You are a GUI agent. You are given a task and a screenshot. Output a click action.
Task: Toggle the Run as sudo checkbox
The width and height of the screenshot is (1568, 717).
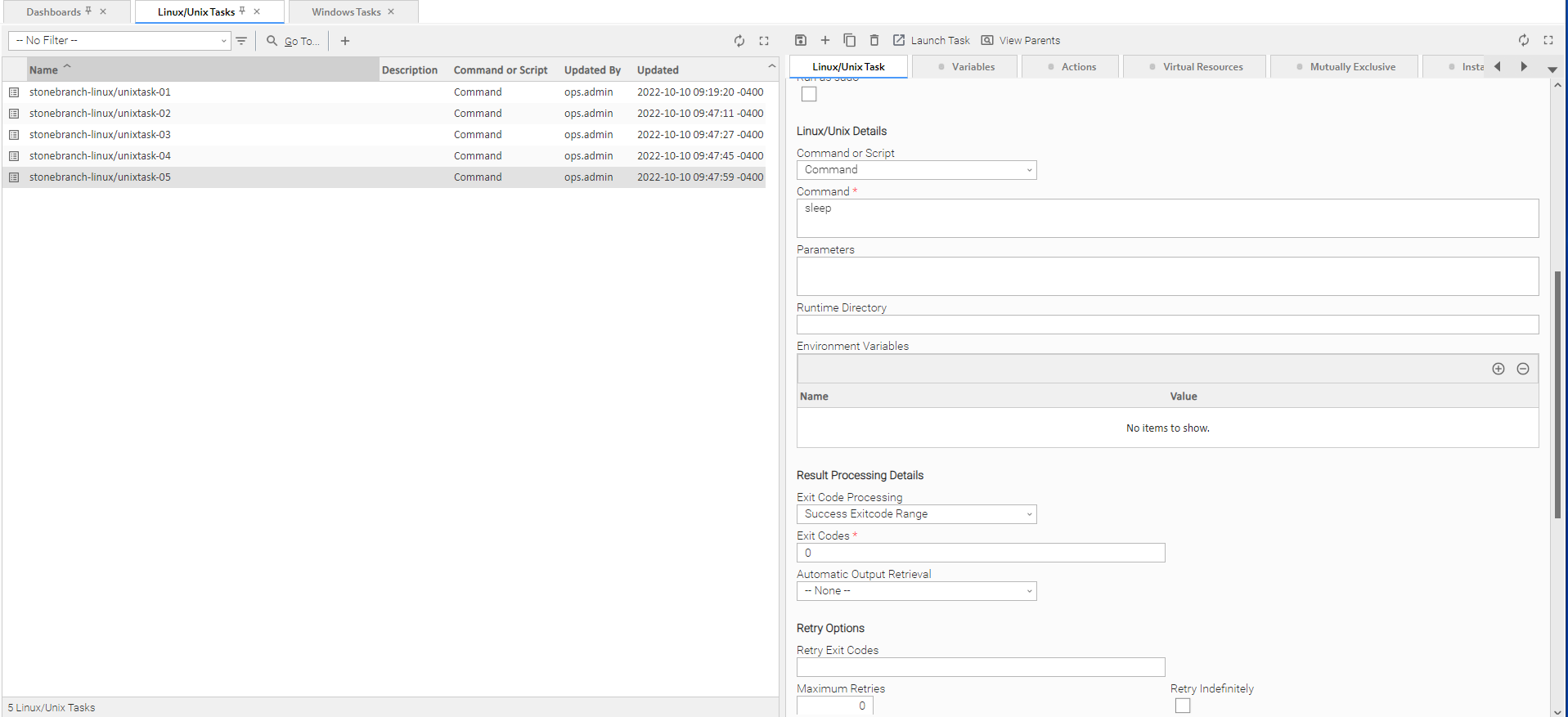coord(809,94)
